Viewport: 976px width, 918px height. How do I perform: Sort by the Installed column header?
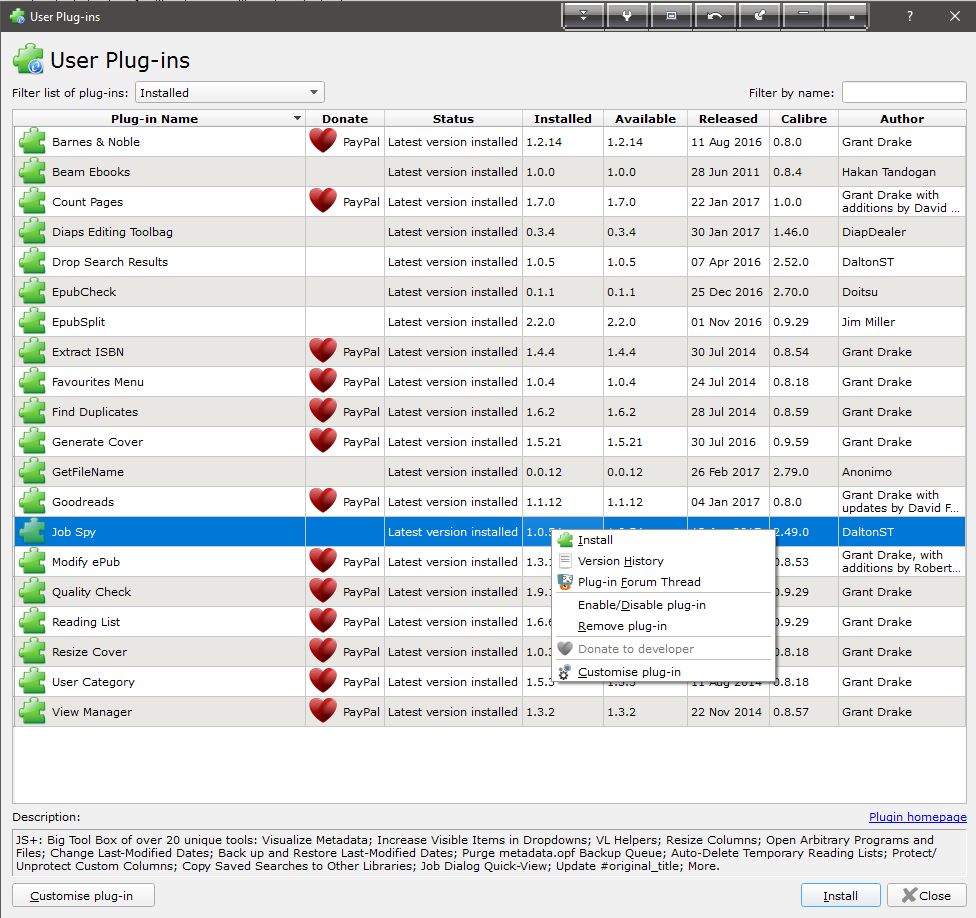tap(563, 118)
